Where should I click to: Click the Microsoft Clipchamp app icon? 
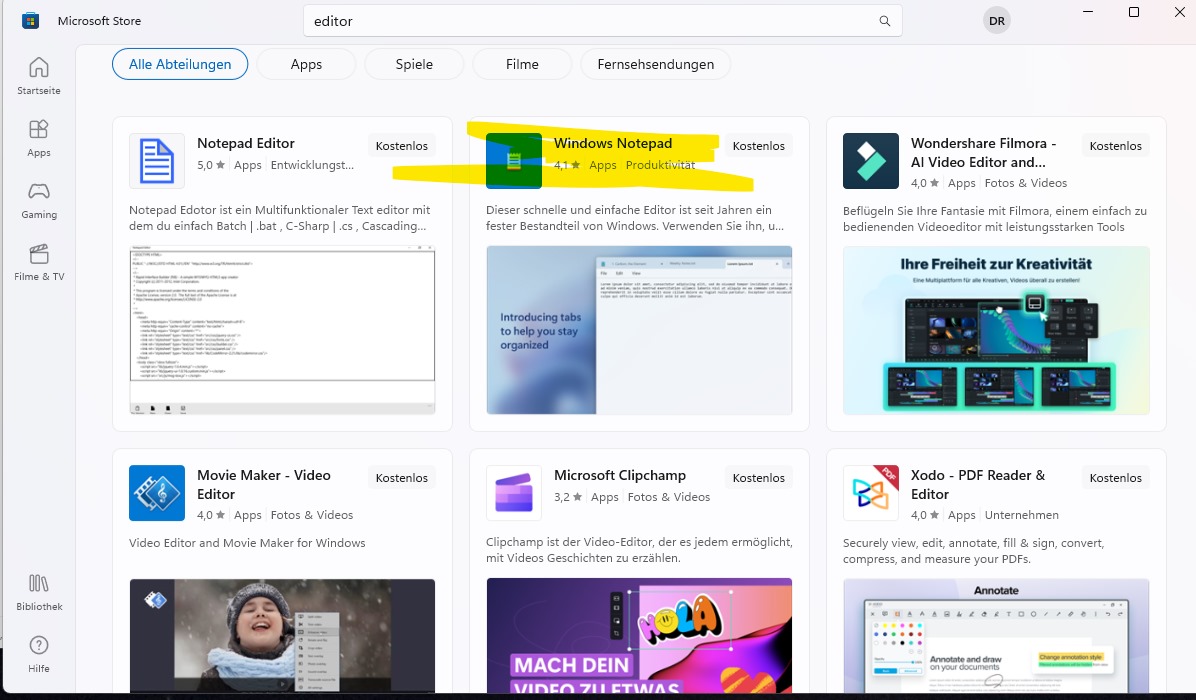click(x=513, y=493)
